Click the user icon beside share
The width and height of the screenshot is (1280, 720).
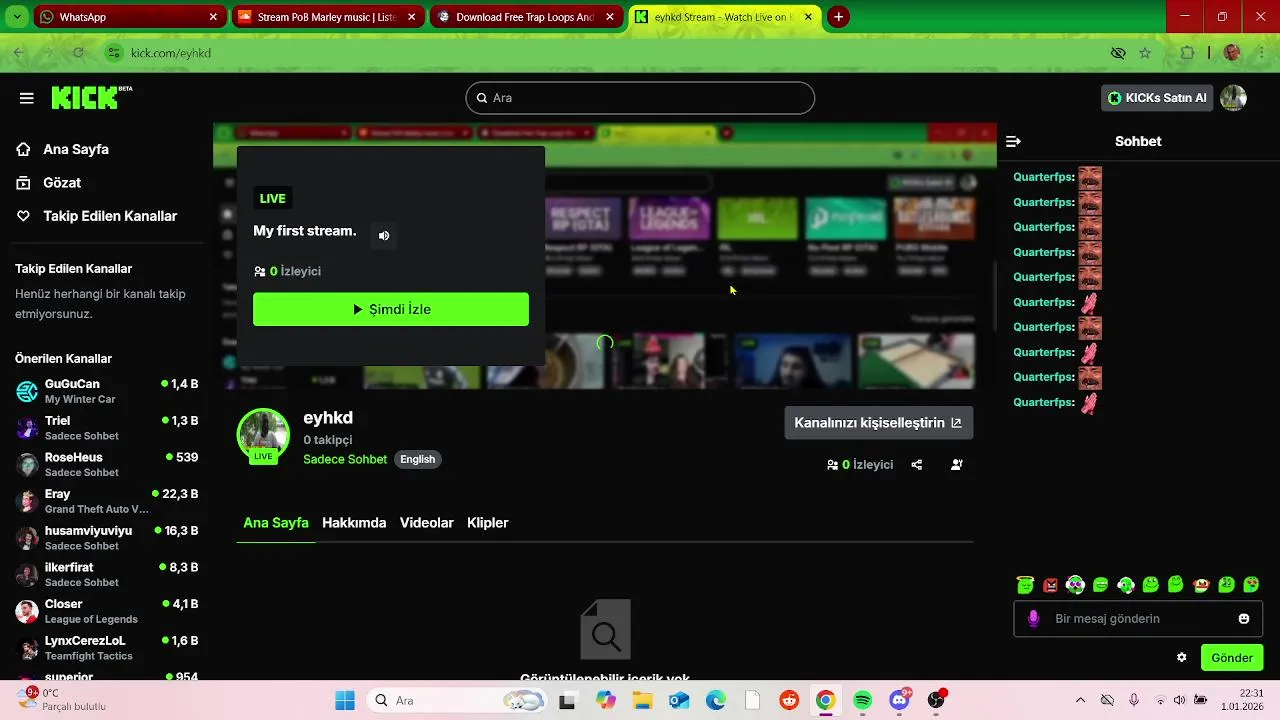(x=957, y=465)
